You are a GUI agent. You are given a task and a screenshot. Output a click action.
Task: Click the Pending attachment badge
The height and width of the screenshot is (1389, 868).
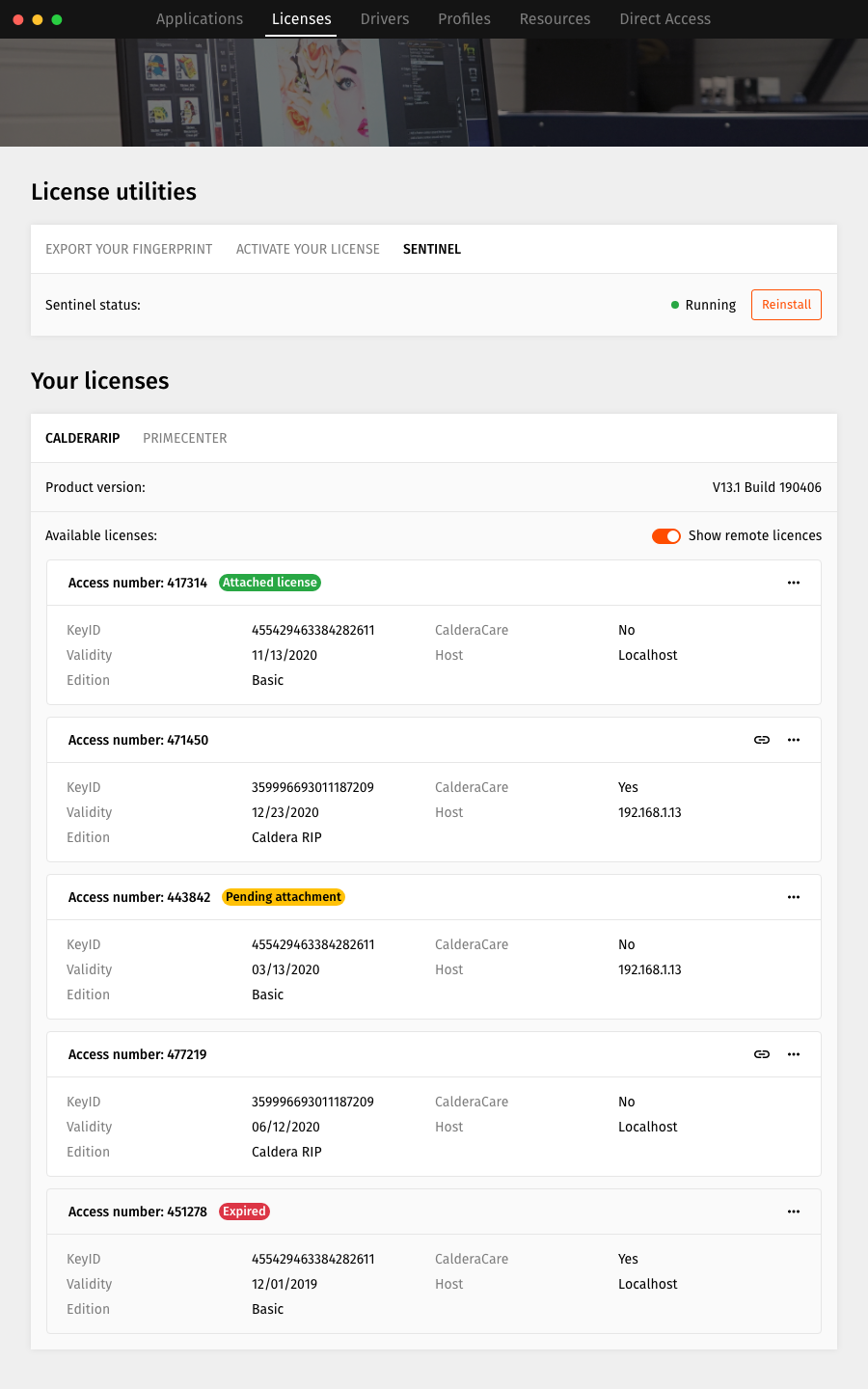point(284,897)
